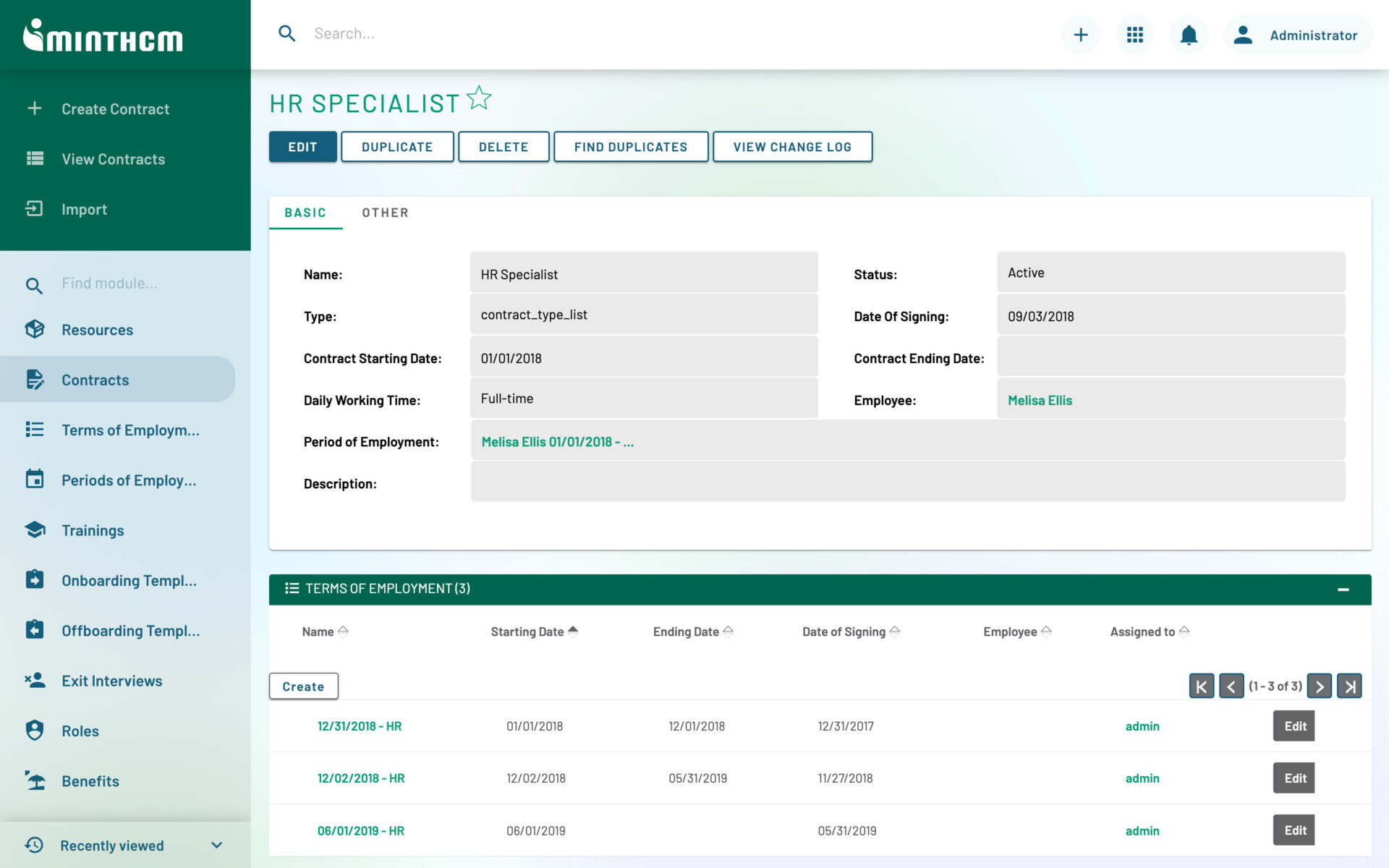This screenshot has height=868, width=1389.
Task: Switch to the OTHER tab
Action: tap(385, 212)
